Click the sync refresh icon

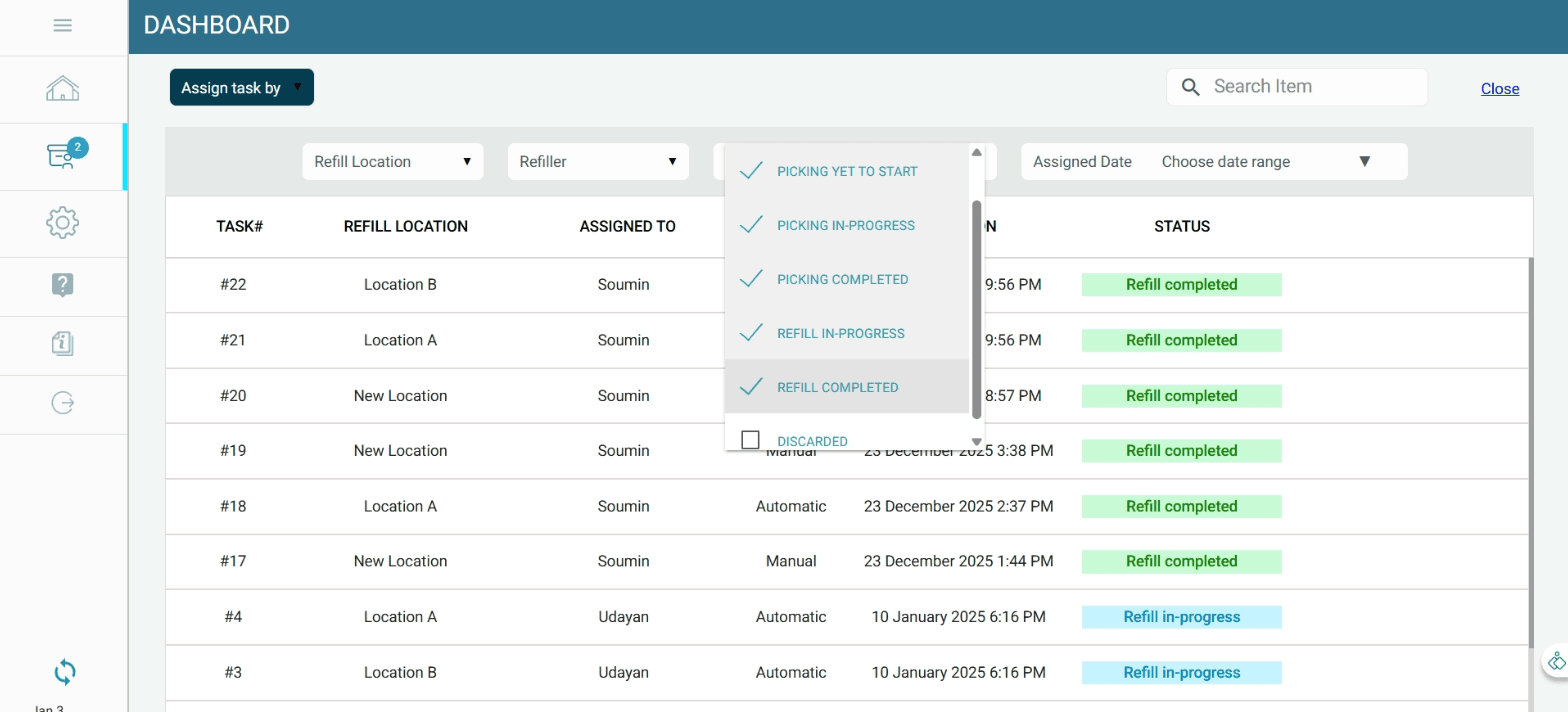tap(64, 672)
